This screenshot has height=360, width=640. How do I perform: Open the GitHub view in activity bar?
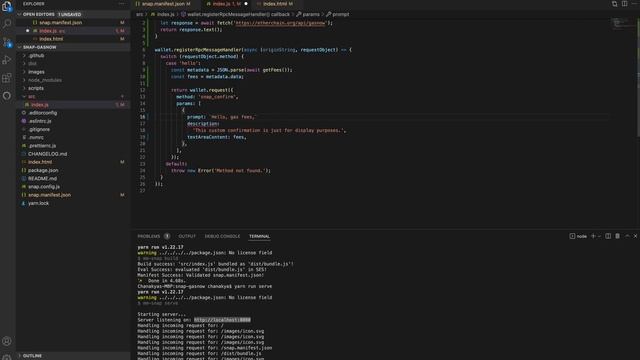pyautogui.click(x=7, y=96)
